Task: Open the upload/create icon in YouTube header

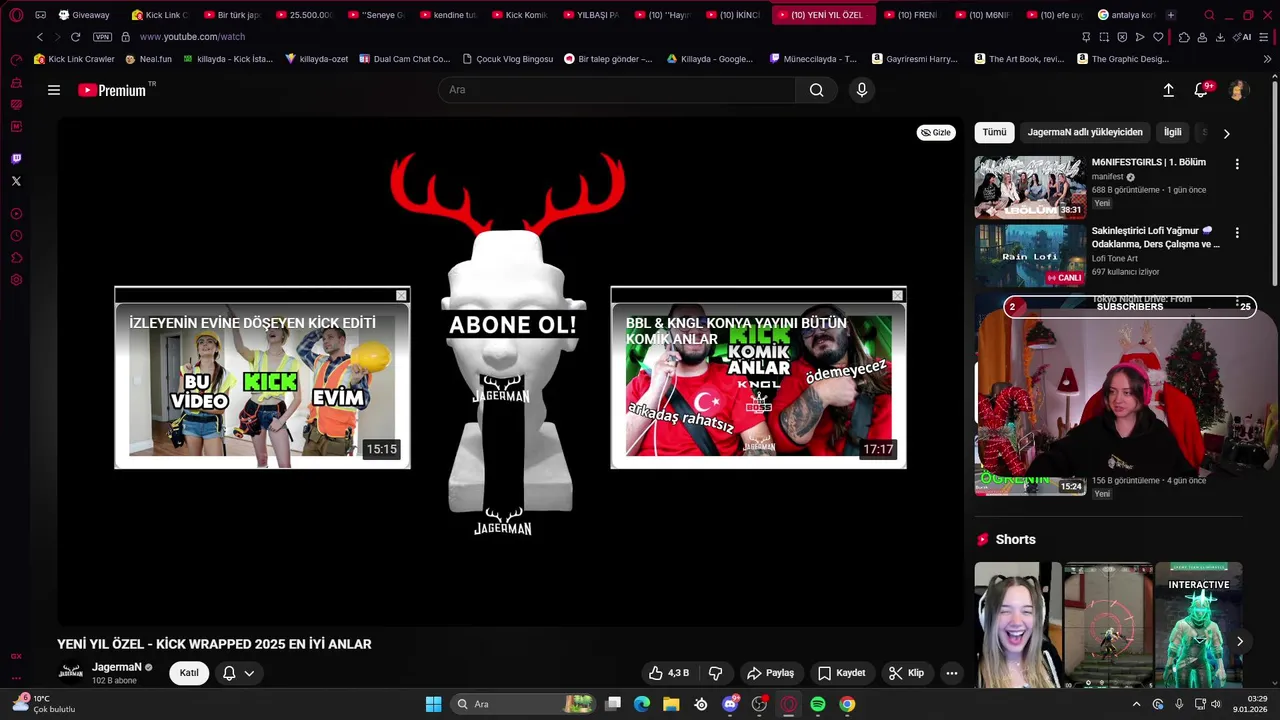Action: click(x=1168, y=90)
